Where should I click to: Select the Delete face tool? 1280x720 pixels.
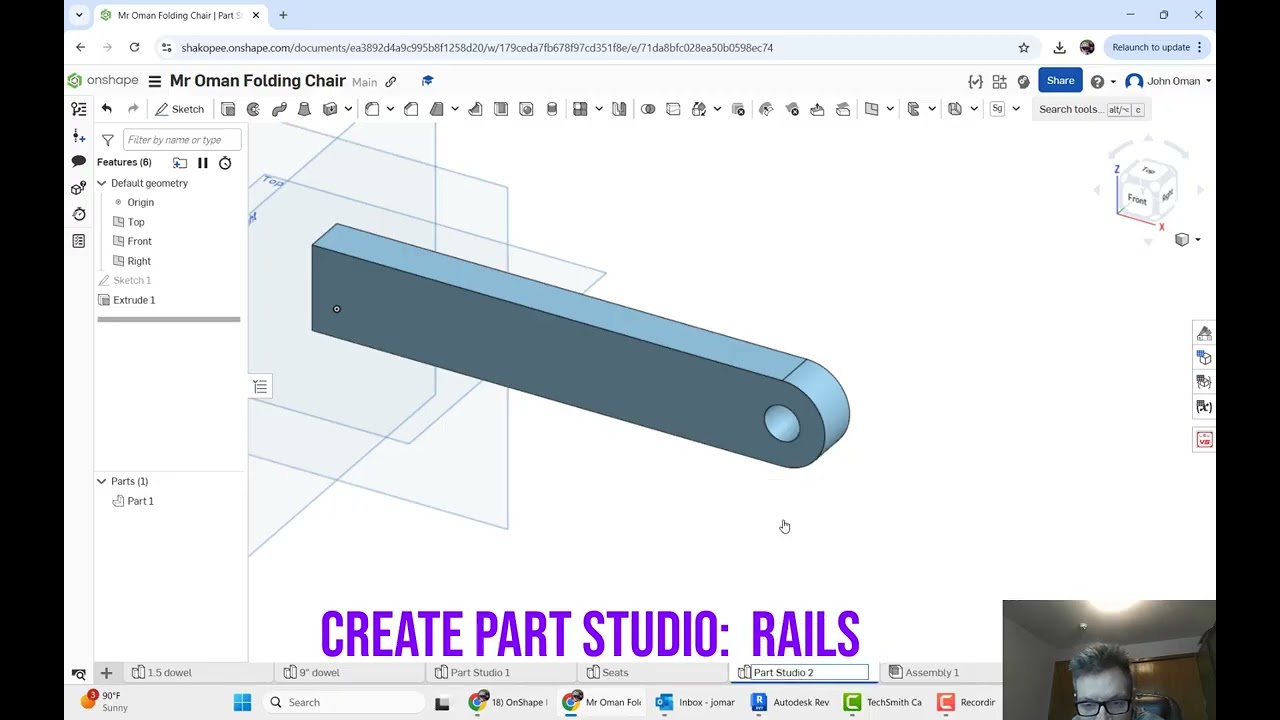click(x=792, y=109)
